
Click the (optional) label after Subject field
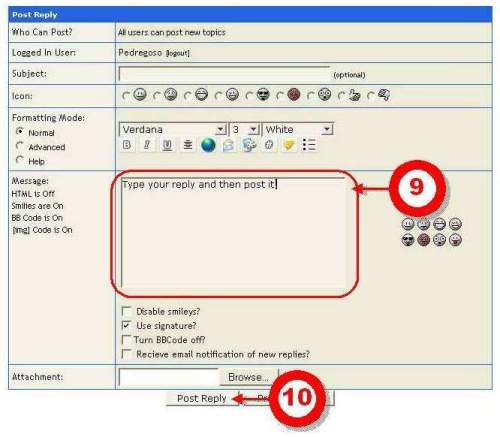(349, 75)
